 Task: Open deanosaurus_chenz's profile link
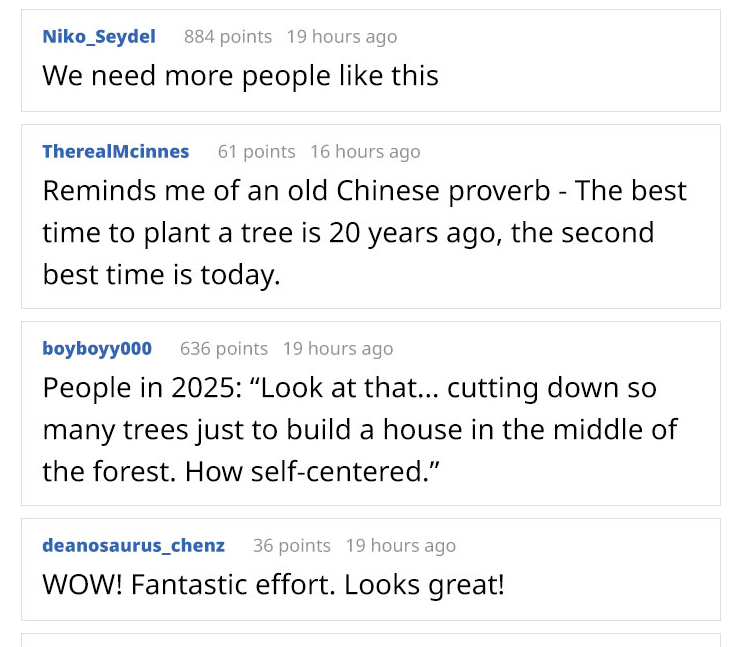[x=134, y=546]
